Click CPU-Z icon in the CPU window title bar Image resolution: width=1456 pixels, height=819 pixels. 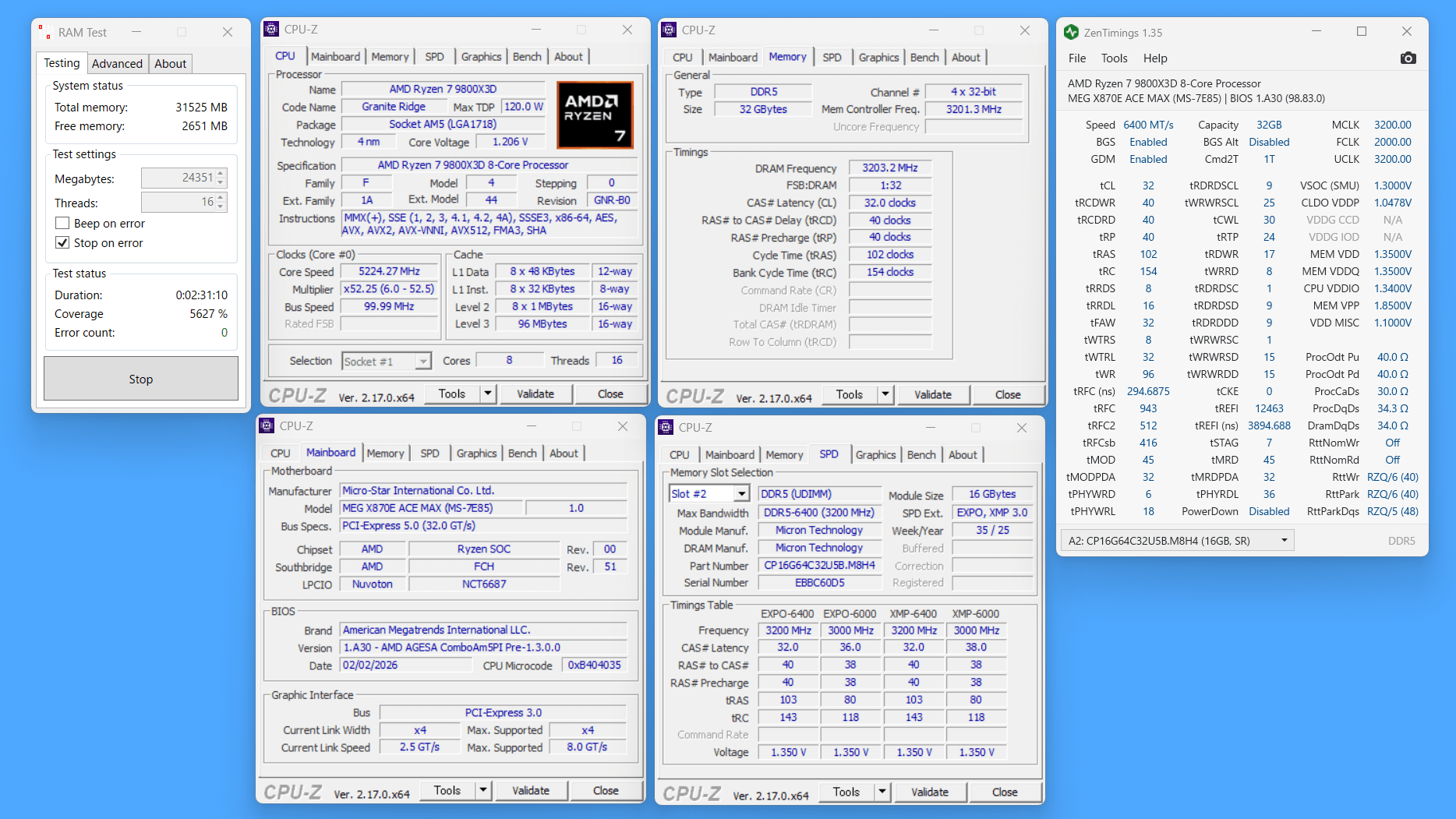271,30
